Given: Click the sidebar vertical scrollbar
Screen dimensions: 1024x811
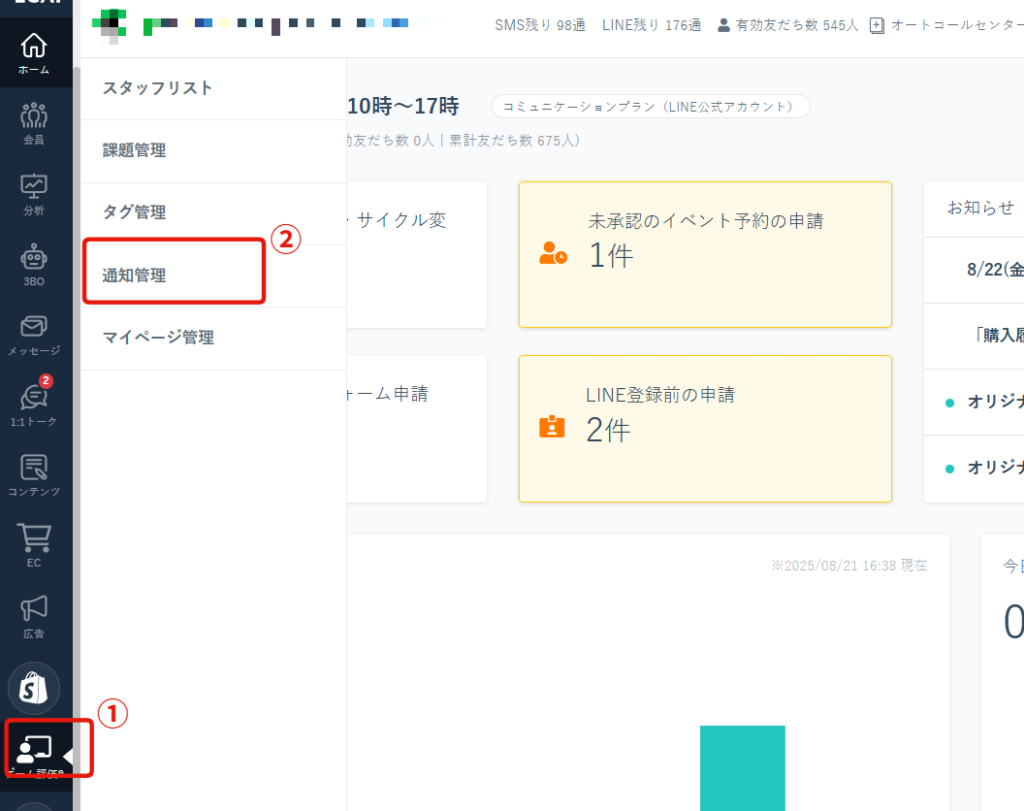Looking at the screenshot, I should coord(76,437).
